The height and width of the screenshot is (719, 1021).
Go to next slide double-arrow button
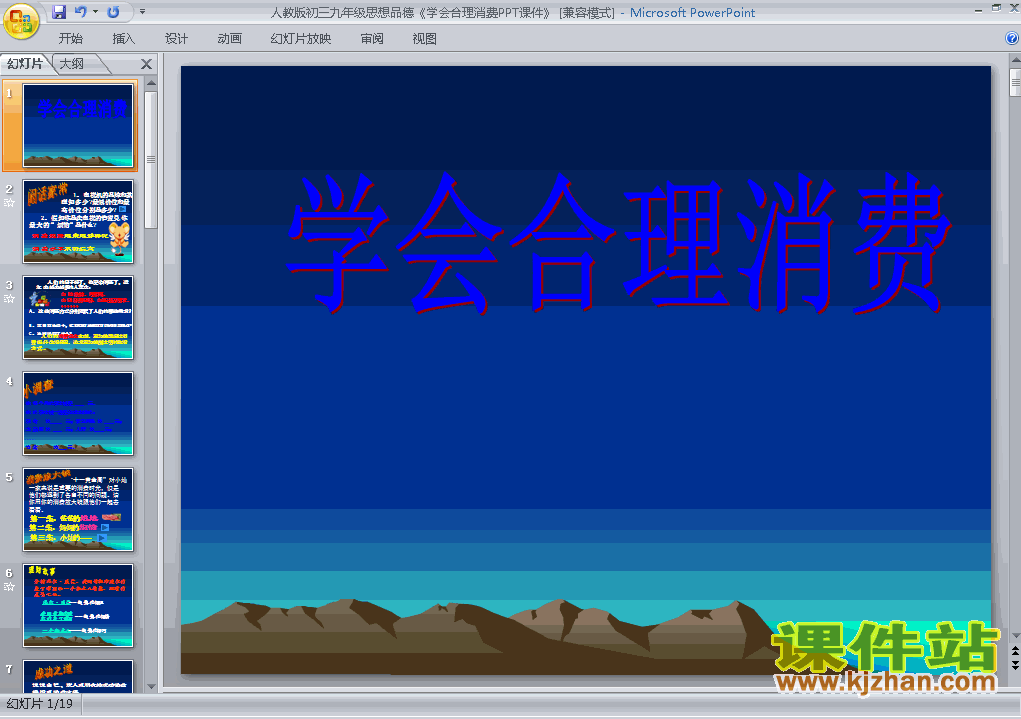1015,664
